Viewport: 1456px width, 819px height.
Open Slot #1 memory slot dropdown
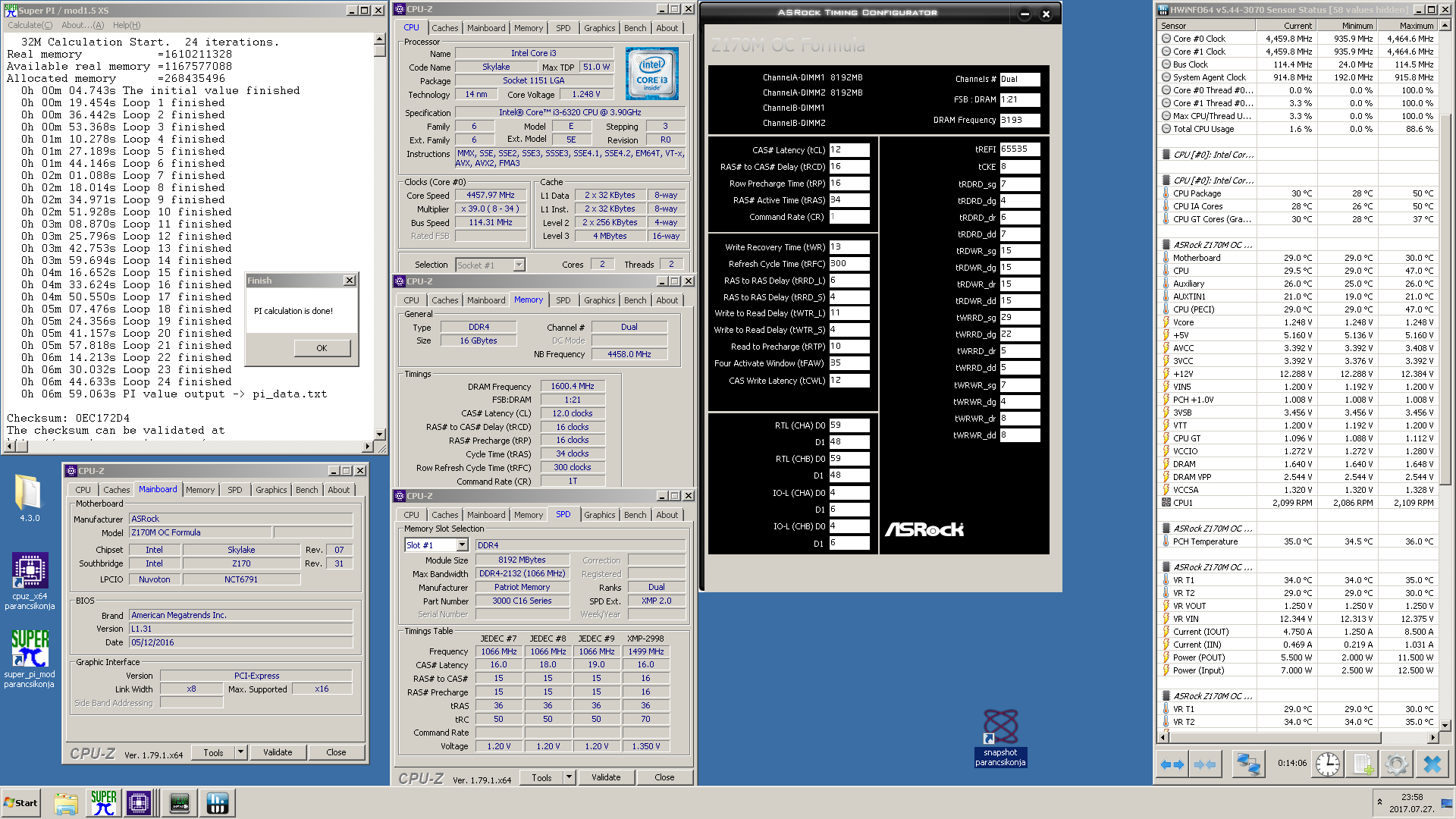pos(462,545)
